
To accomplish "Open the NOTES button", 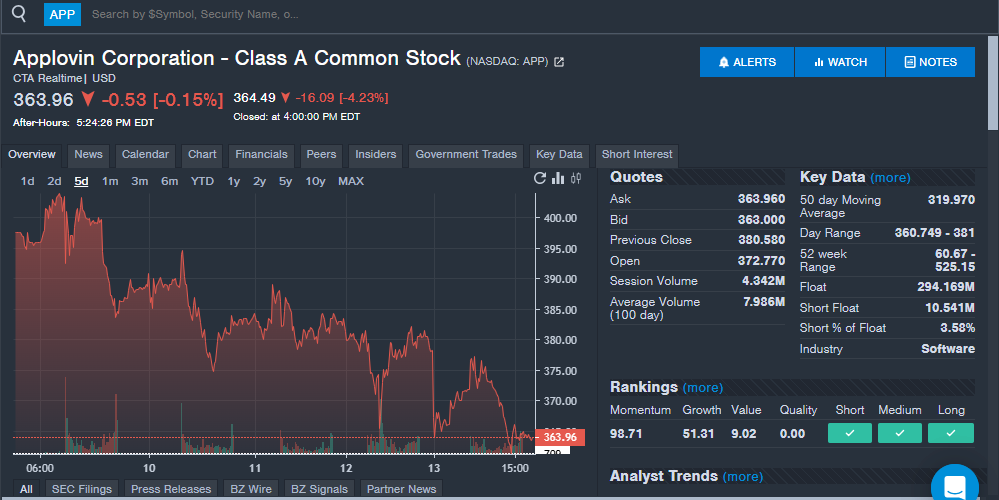I will 930,62.
